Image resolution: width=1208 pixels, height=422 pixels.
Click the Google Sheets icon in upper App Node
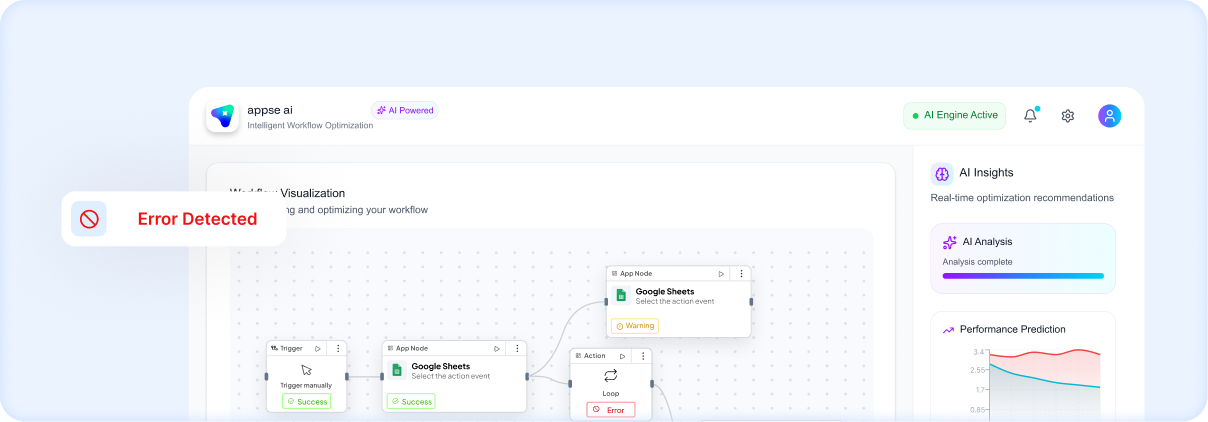pos(621,295)
